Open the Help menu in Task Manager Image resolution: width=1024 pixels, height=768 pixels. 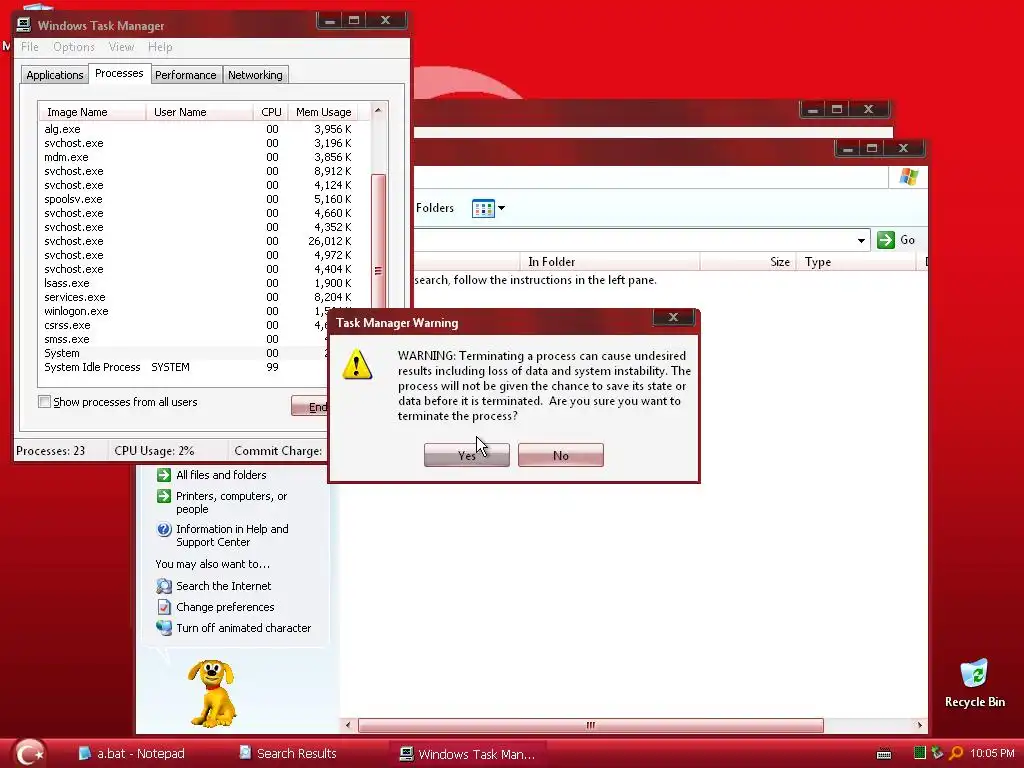(160, 47)
